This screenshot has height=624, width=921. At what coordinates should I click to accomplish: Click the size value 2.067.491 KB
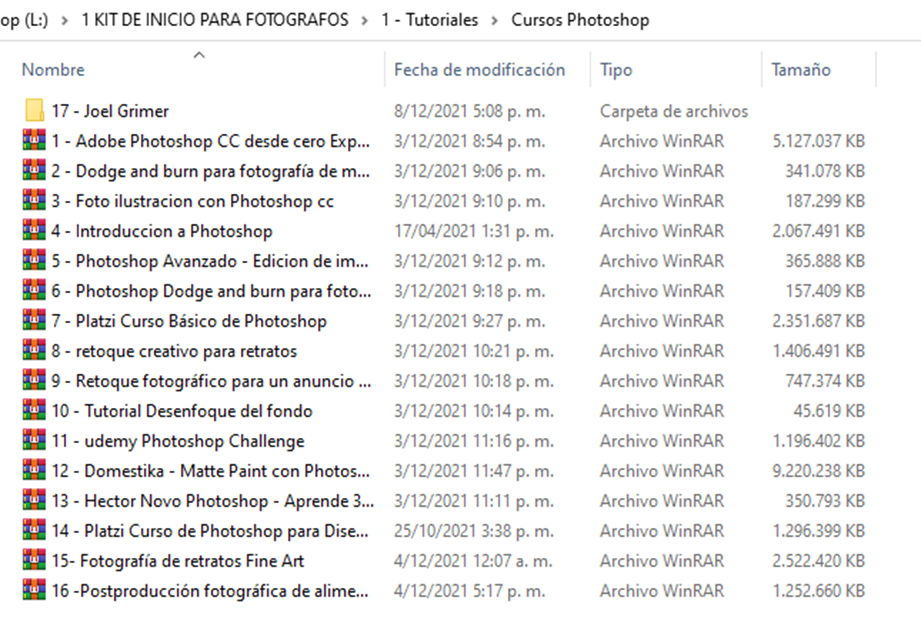click(819, 231)
